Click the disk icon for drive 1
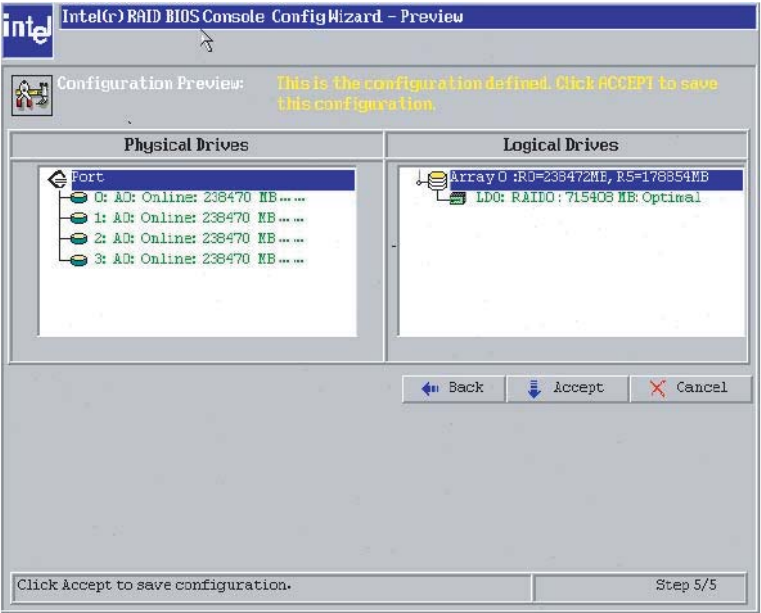761x613 pixels. coord(78,218)
